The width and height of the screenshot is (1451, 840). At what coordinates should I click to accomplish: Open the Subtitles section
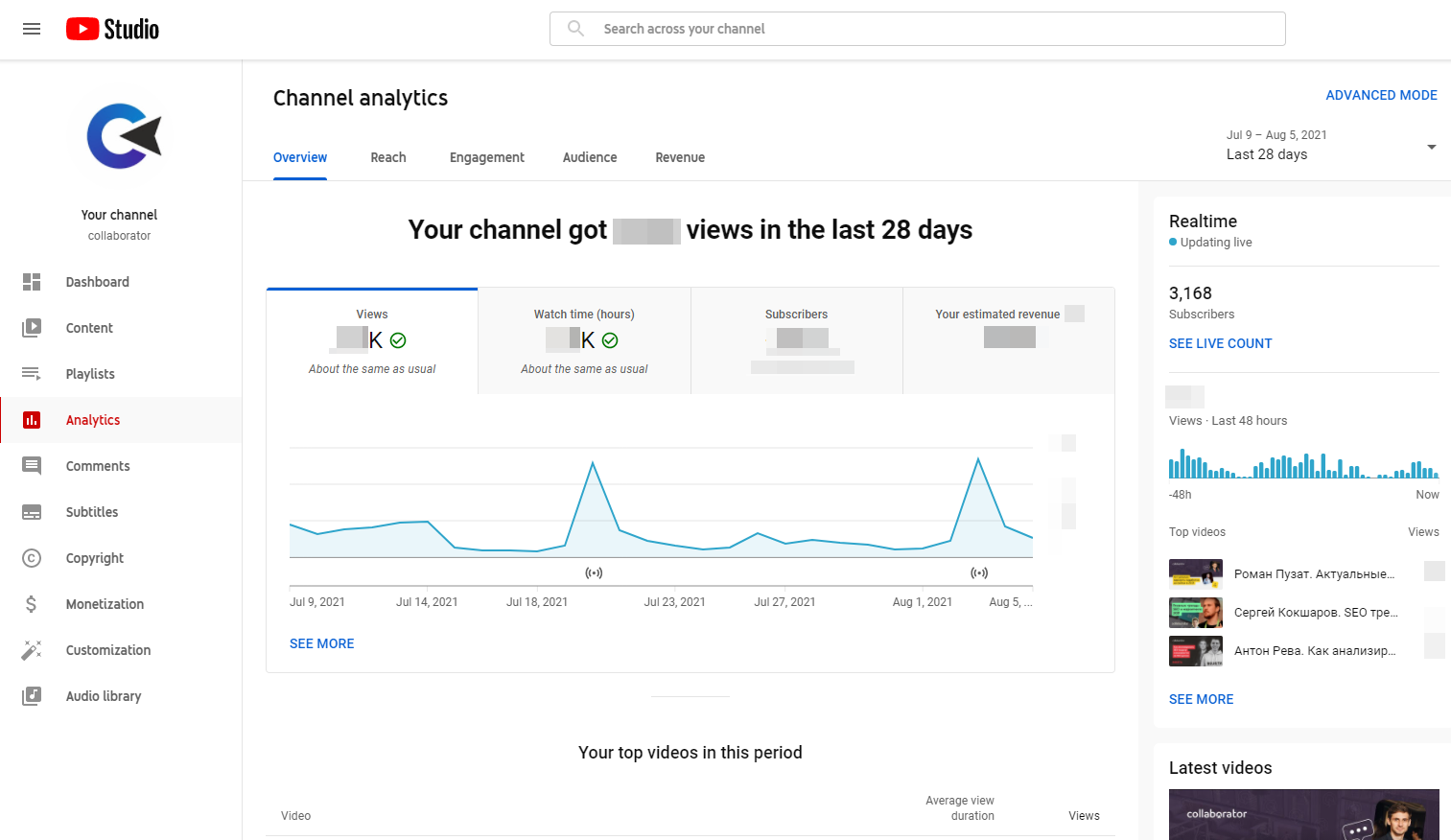[92, 512]
